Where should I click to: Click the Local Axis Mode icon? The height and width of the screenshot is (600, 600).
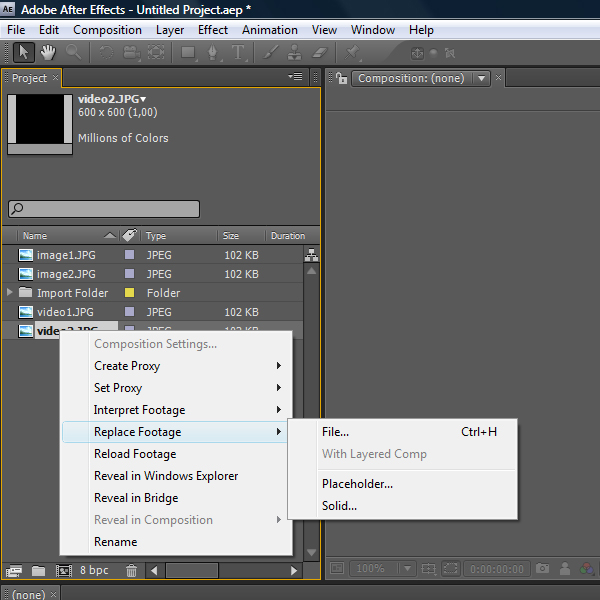[417, 53]
